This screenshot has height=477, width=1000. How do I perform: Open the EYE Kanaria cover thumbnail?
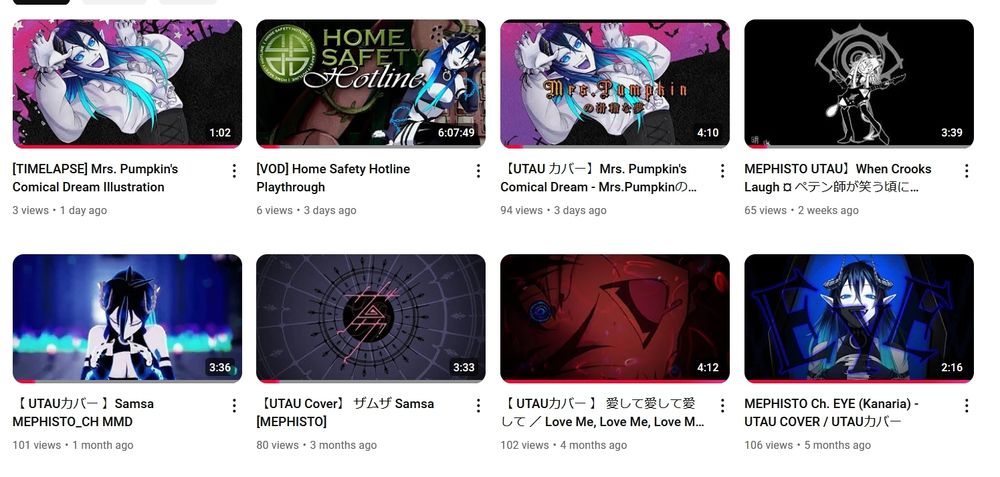[858, 318]
